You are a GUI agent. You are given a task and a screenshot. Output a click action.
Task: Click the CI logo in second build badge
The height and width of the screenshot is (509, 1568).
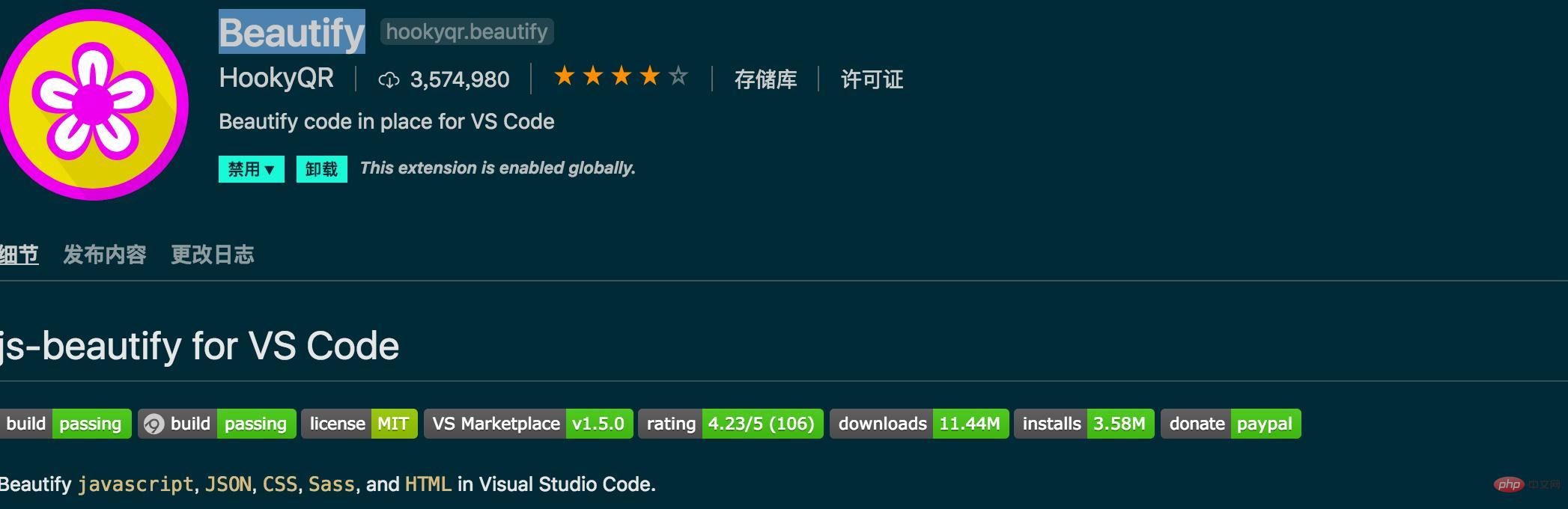(154, 424)
